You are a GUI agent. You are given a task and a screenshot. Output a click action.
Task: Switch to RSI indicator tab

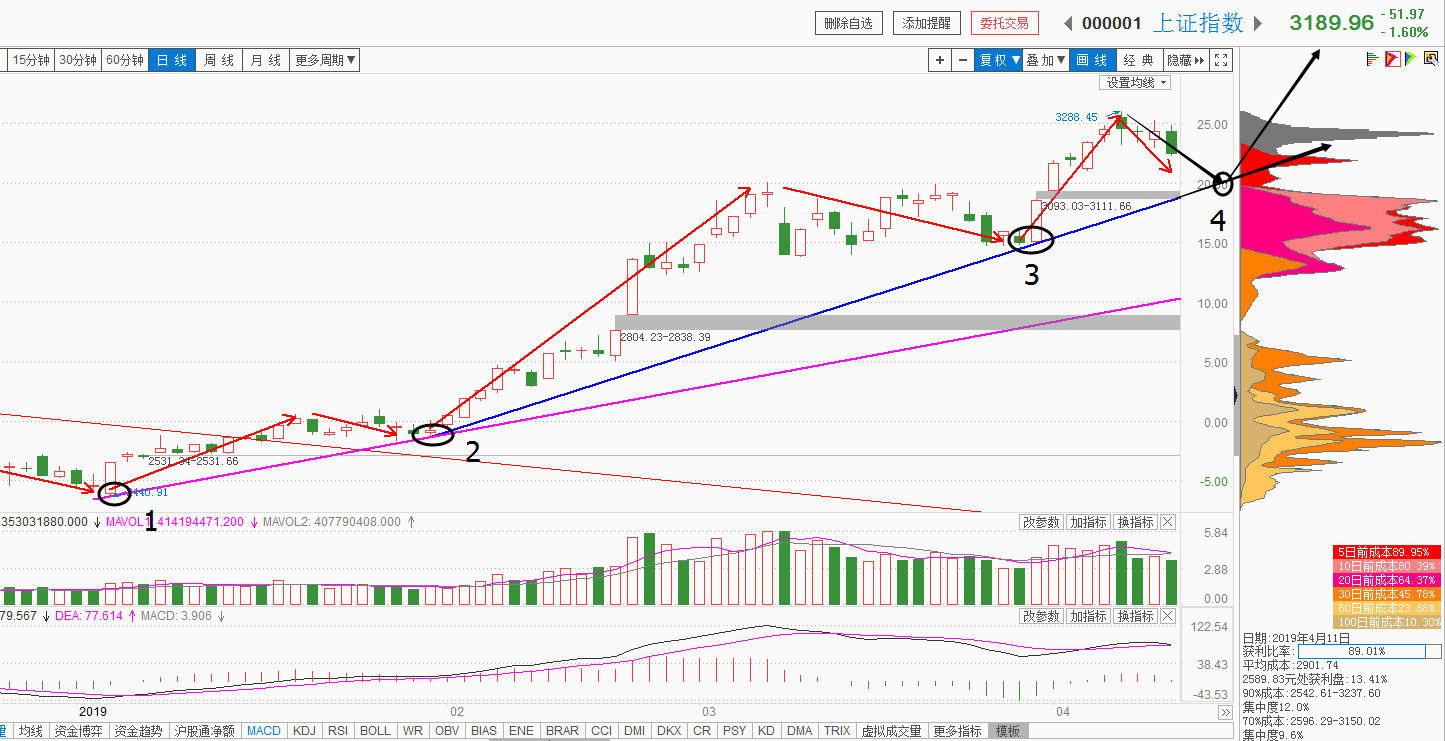(339, 731)
